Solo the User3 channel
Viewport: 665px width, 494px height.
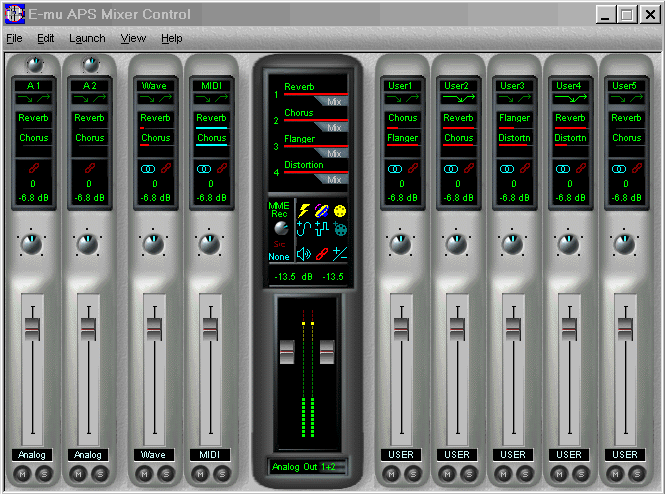click(x=525, y=474)
